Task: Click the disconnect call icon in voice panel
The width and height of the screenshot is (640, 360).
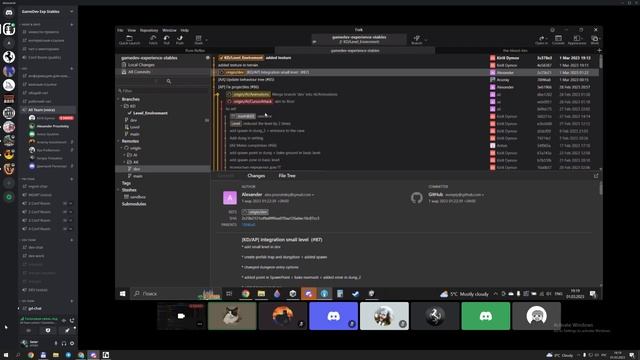Action: pyautogui.click(x=72, y=320)
